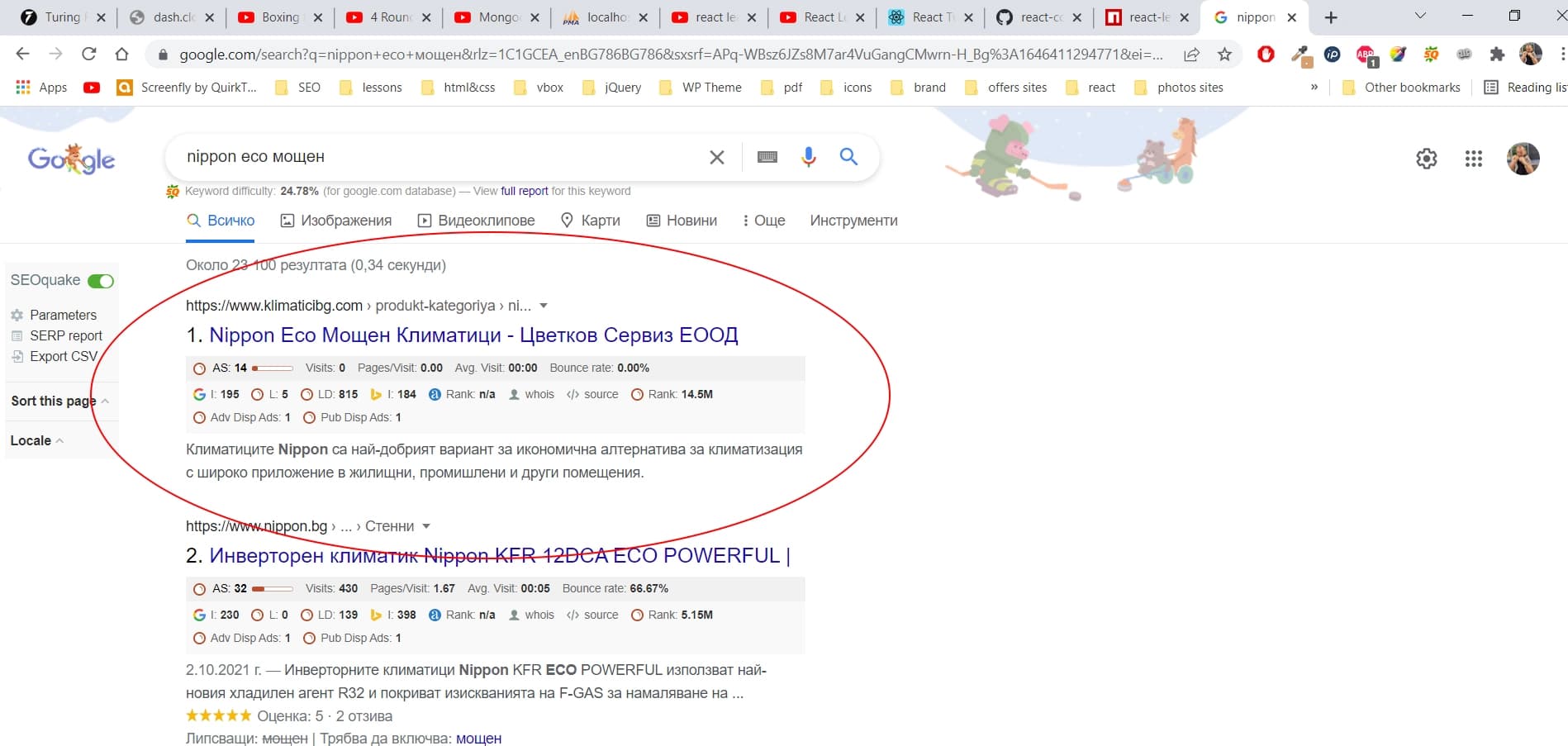
Task: Collapse the Locale section in SEOquake sidebar
Action: [59, 440]
